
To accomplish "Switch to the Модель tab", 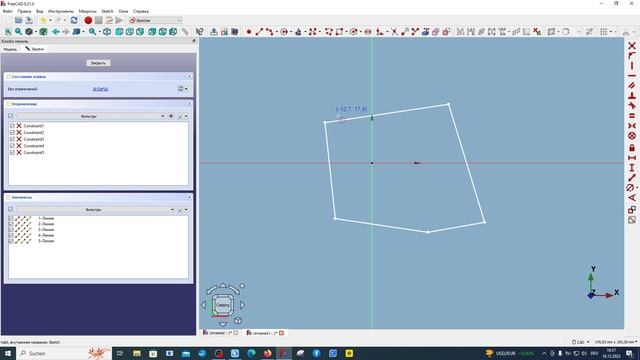I will pyautogui.click(x=10, y=49).
